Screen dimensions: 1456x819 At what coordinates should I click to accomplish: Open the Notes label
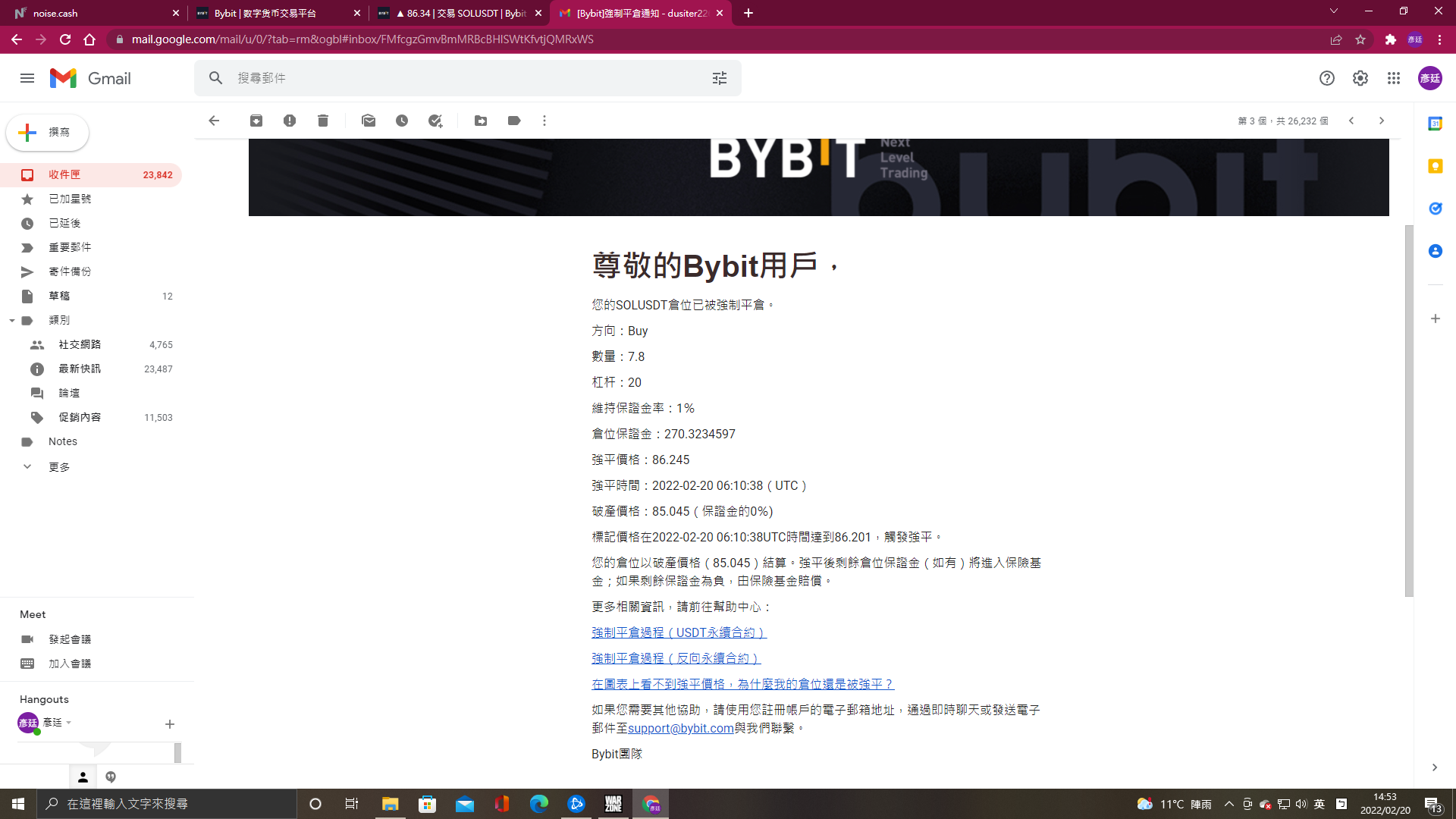pos(91,442)
